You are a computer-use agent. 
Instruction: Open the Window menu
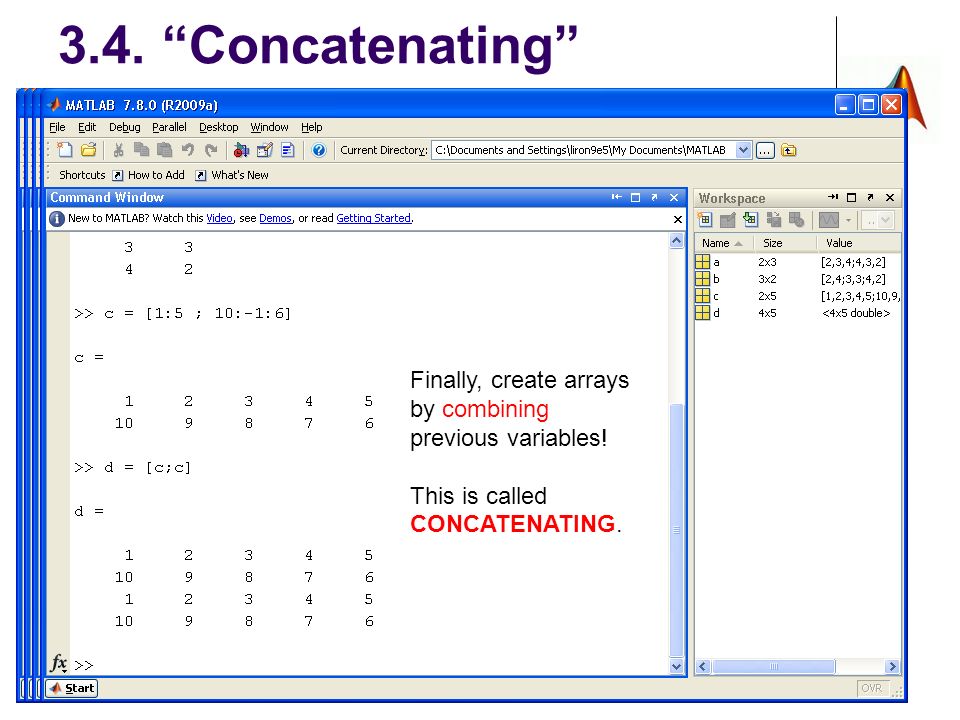pyautogui.click(x=269, y=127)
